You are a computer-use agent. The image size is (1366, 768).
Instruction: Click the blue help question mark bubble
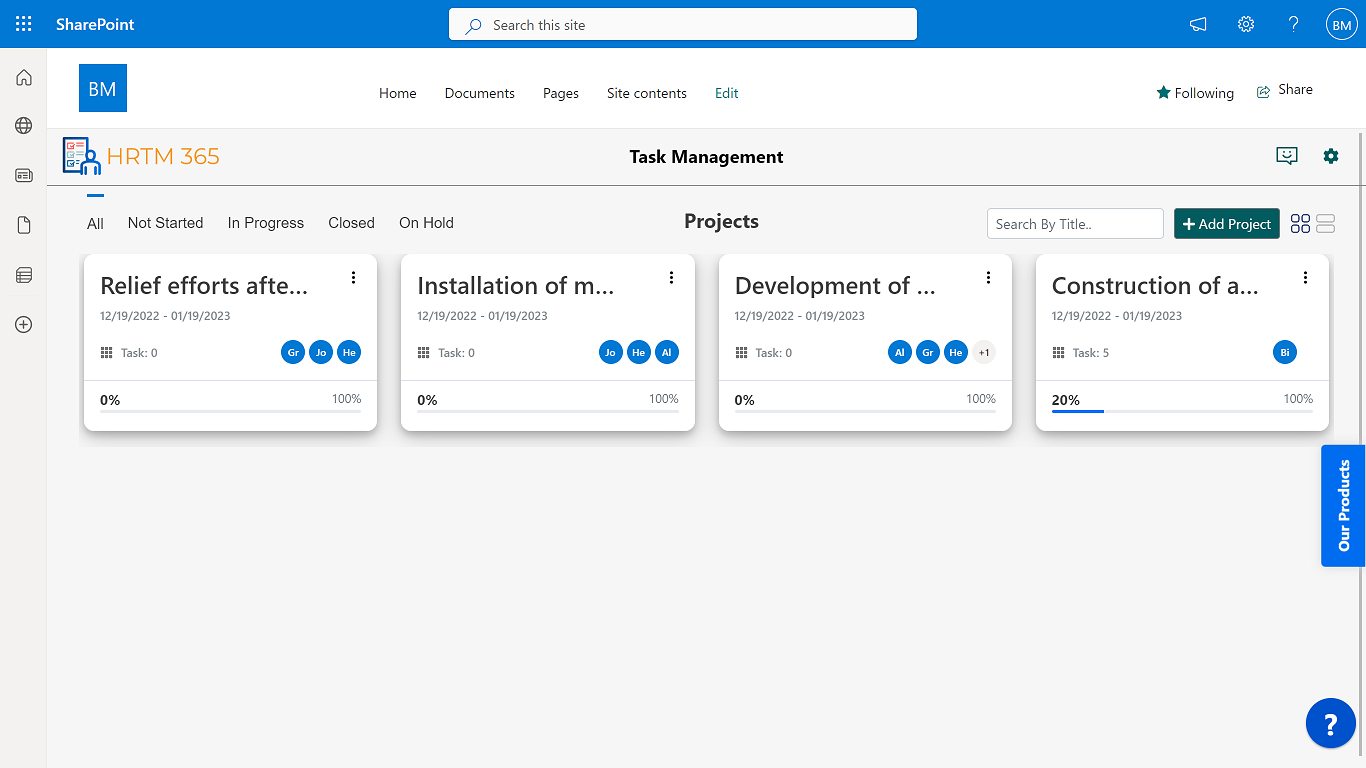coord(1330,723)
